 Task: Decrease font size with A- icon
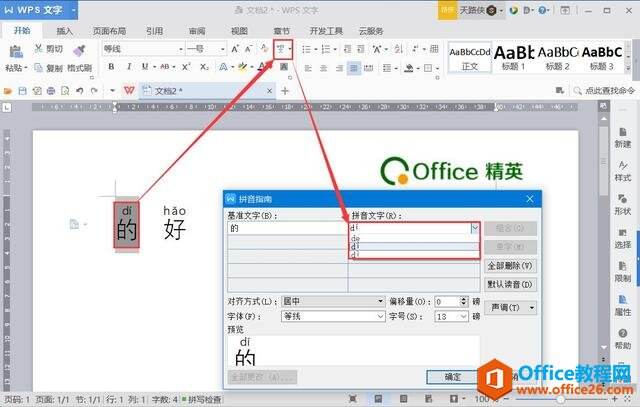[249, 49]
